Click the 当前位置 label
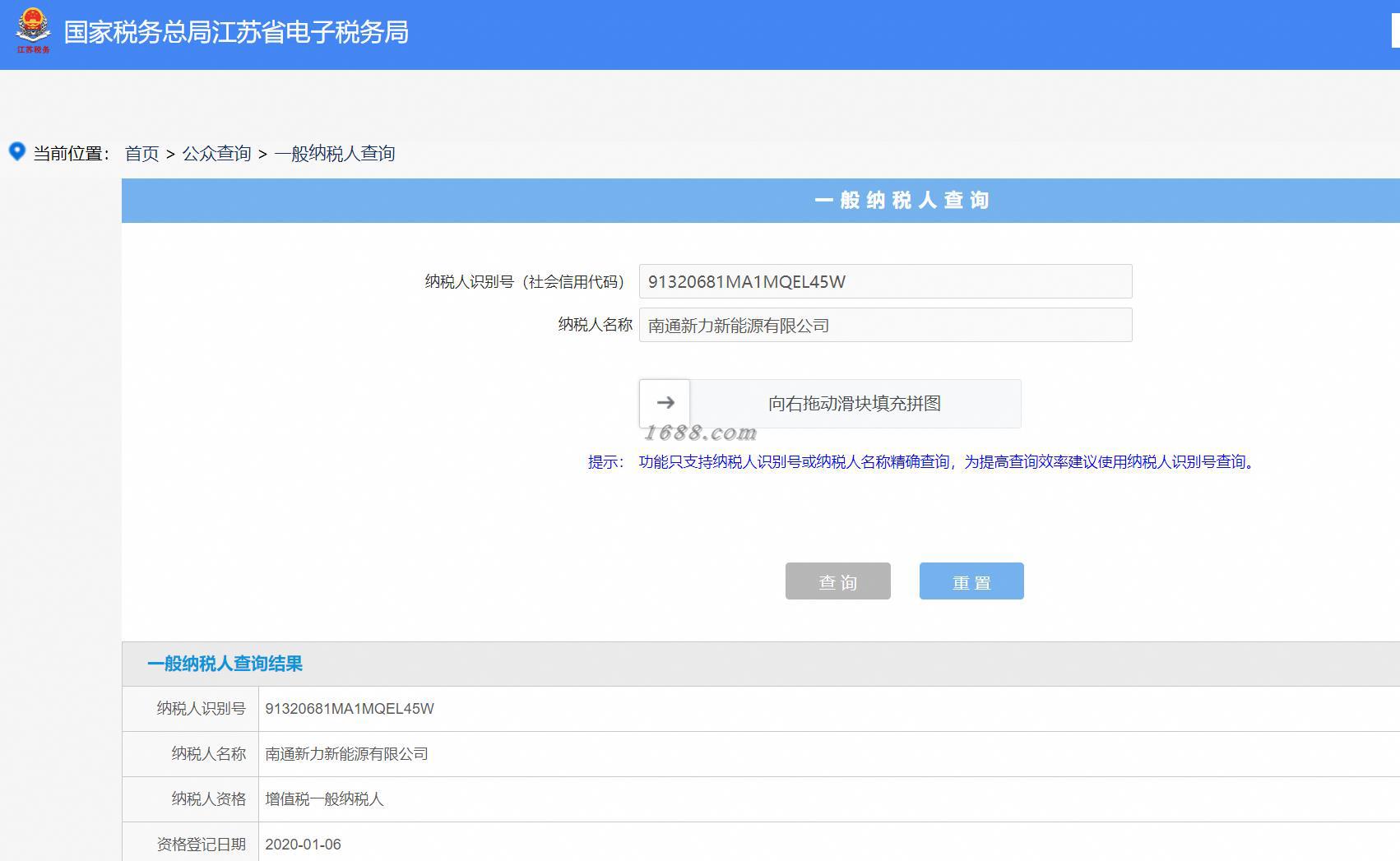The height and width of the screenshot is (861, 1400). click(x=72, y=154)
